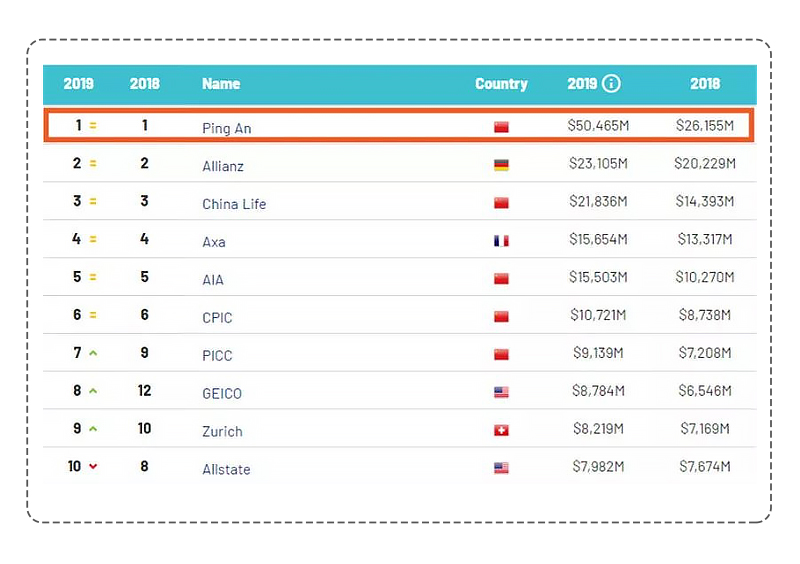The image size is (800, 564).
Task: Click the US flag in GEICO row
Action: point(501,392)
